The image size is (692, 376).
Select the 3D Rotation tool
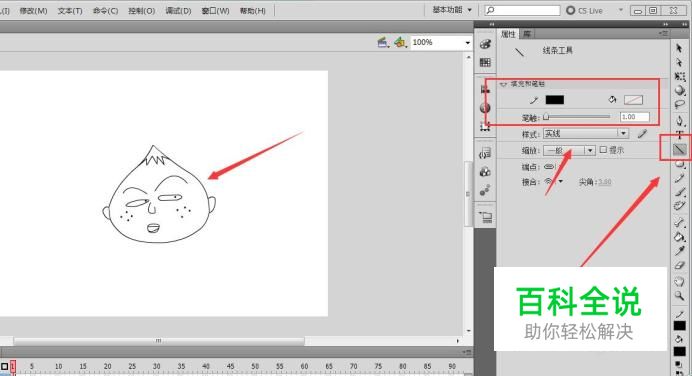680,90
